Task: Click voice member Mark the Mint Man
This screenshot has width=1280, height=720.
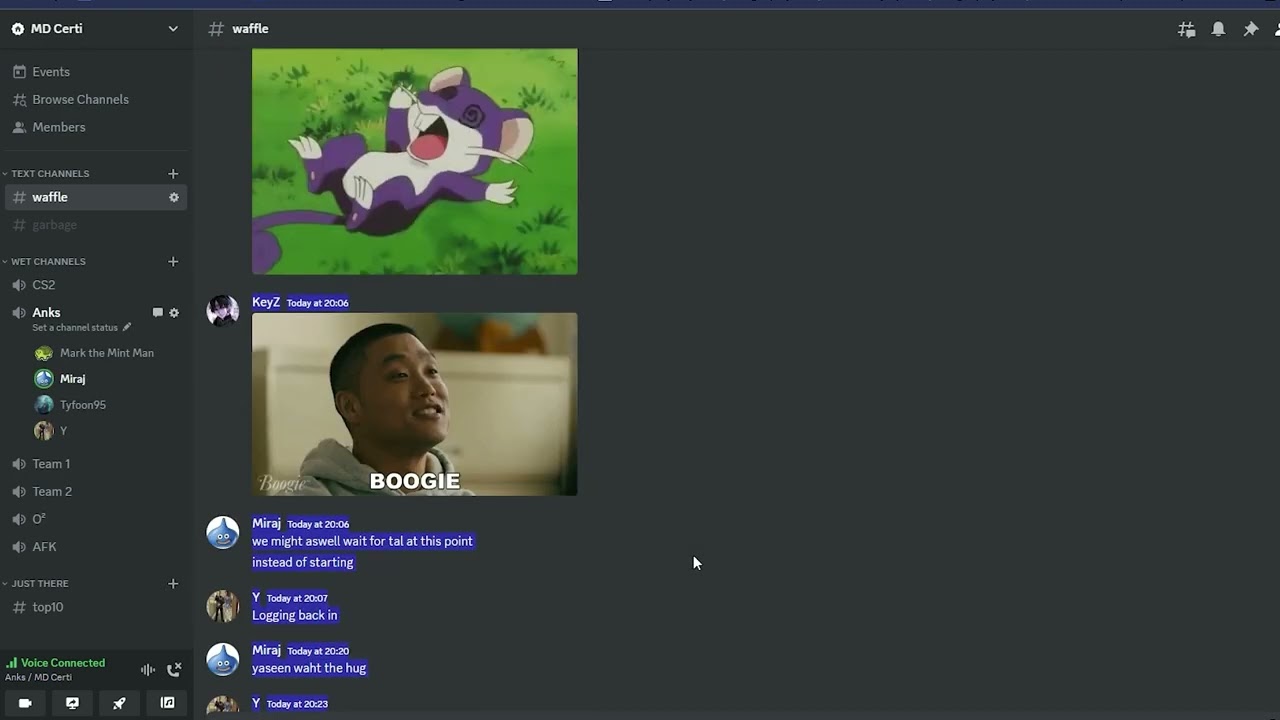Action: pos(108,353)
